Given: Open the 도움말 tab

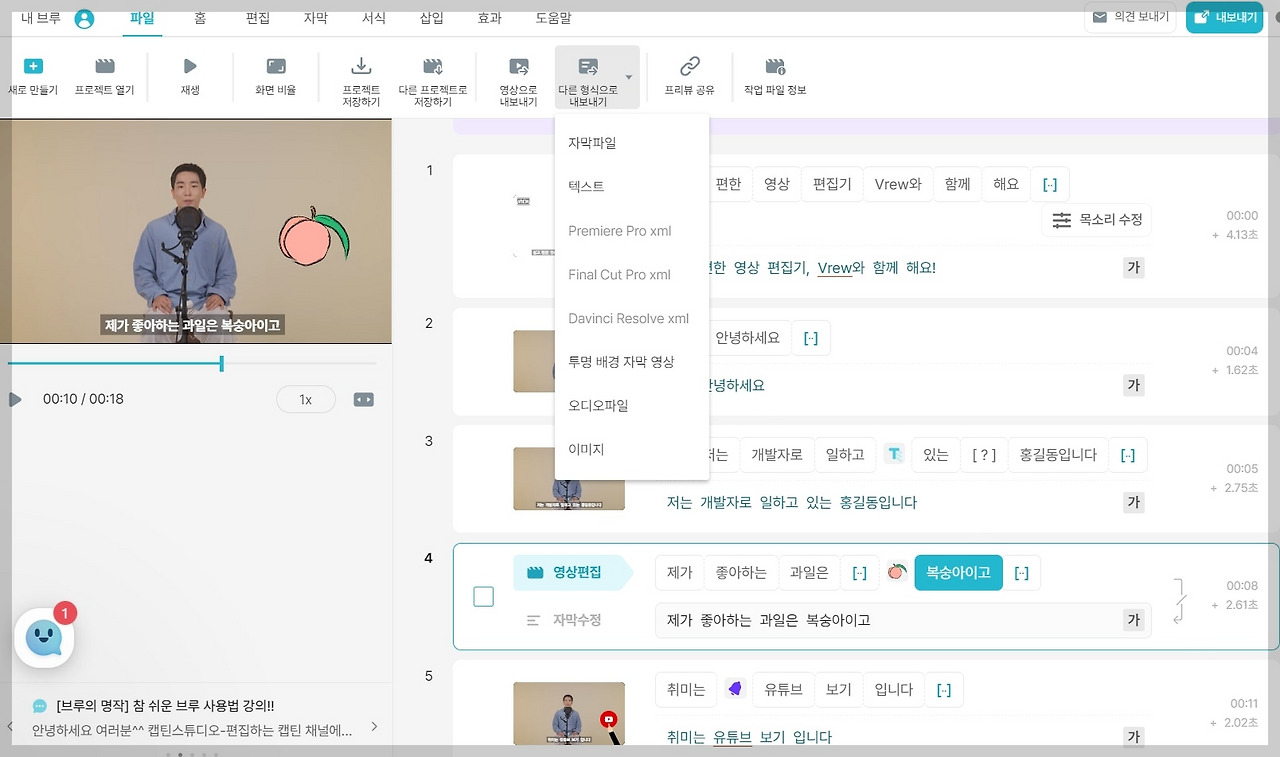Looking at the screenshot, I should point(555,18).
